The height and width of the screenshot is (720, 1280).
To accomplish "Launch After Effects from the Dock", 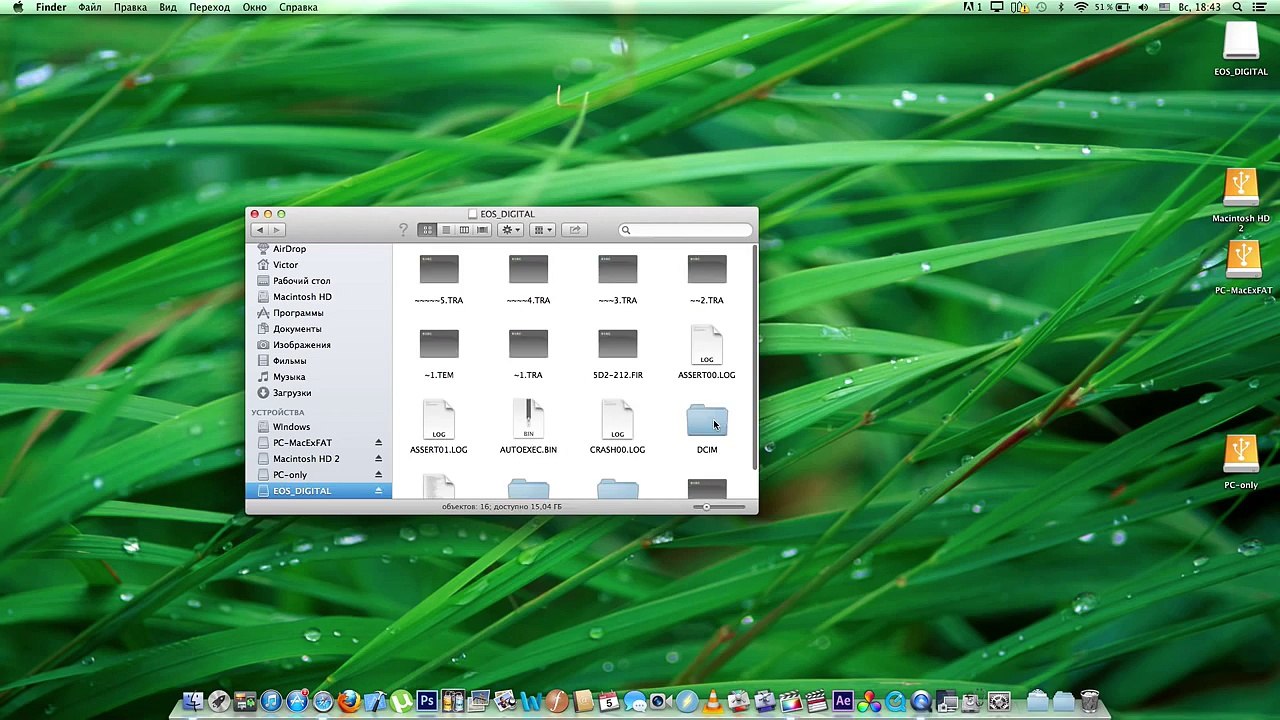I will tap(843, 701).
